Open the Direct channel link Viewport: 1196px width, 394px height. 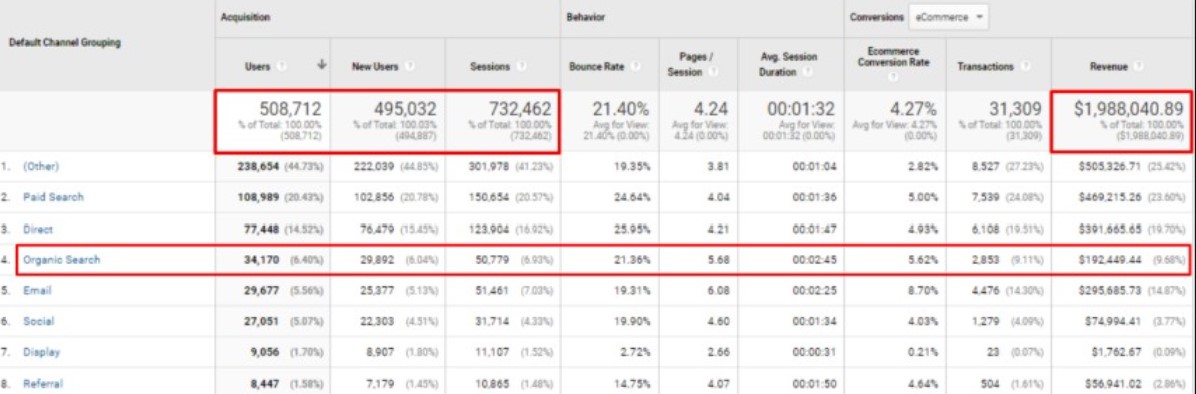(37, 229)
